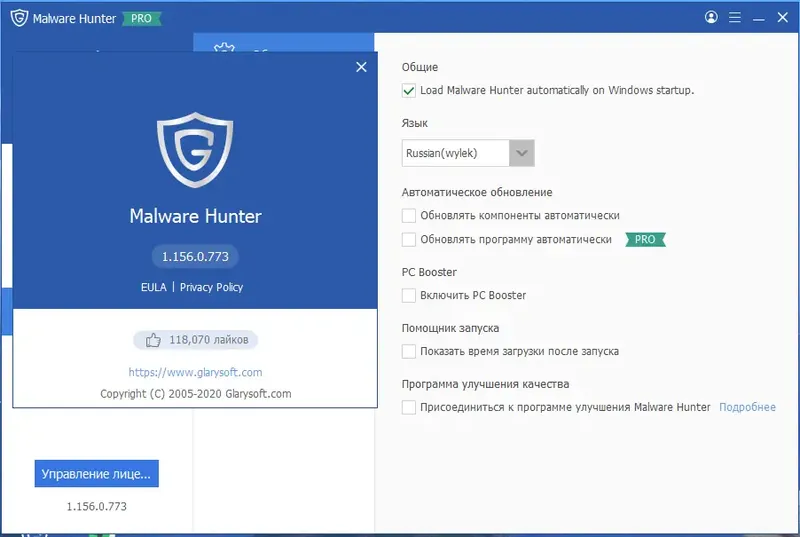
Task: Close the Malware Hunter main window
Action: 783,17
